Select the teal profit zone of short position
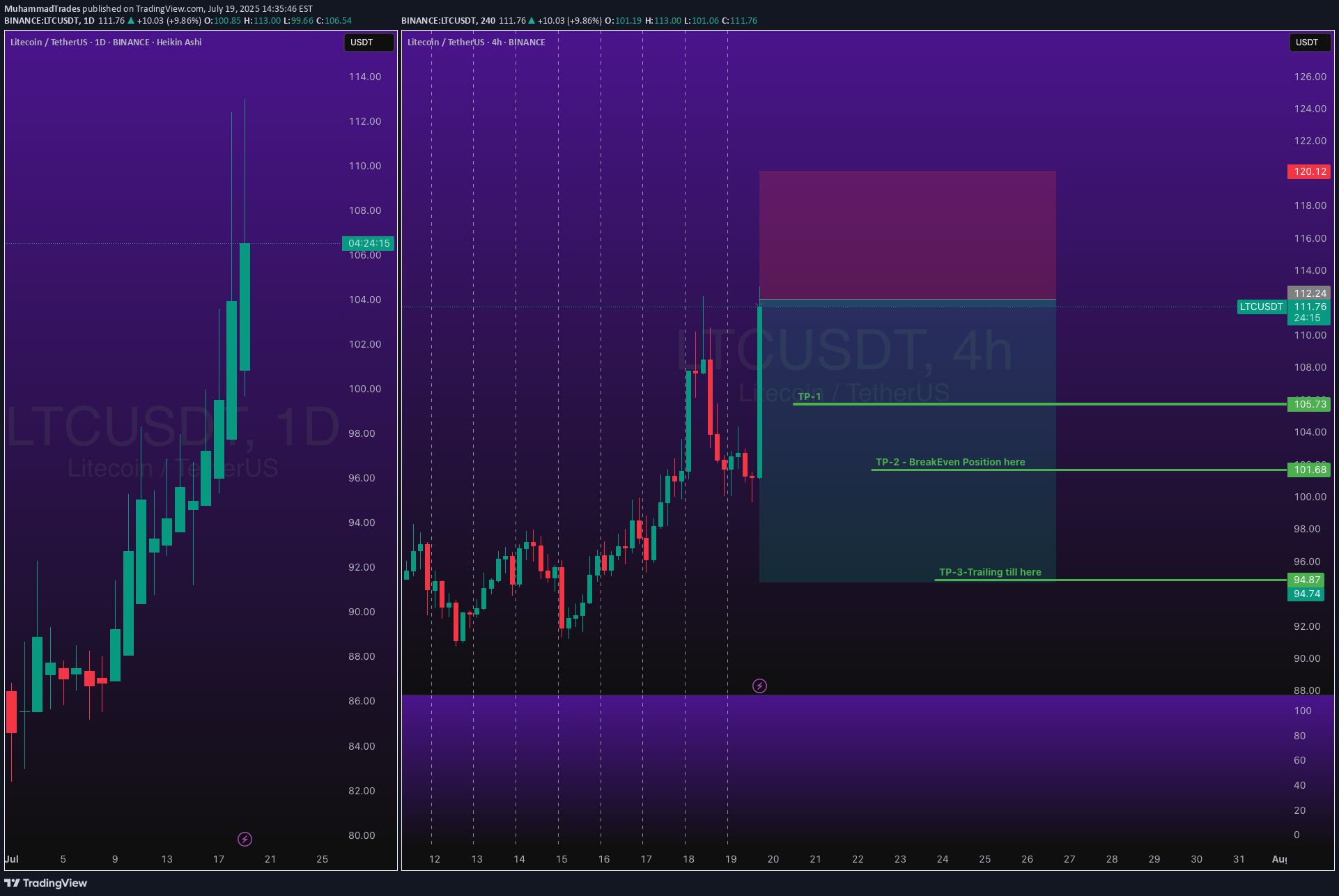This screenshot has height=896, width=1339. [x=907, y=440]
